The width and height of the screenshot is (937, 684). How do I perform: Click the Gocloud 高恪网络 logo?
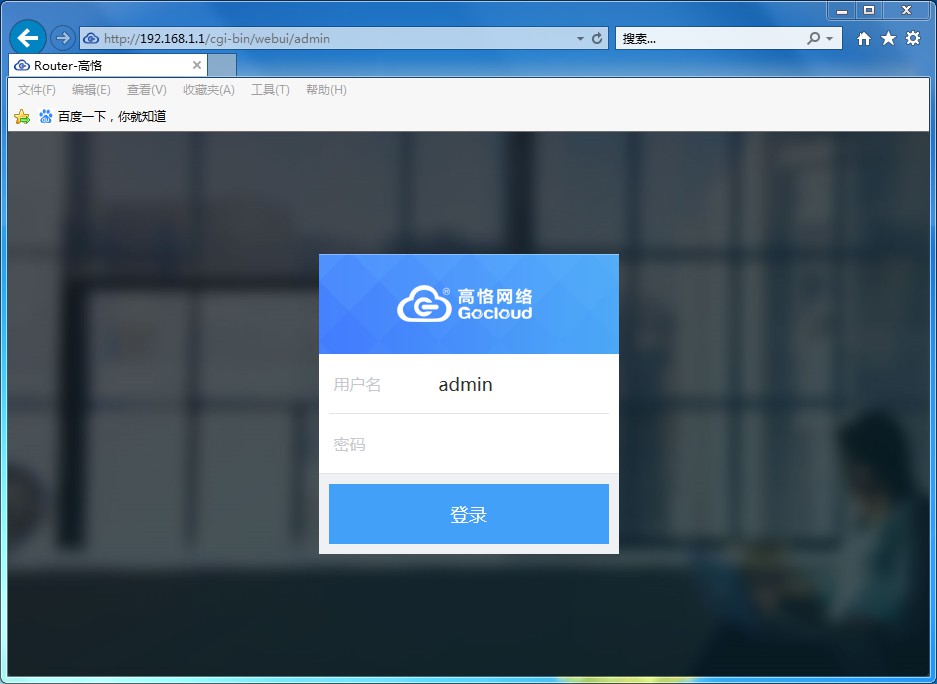tap(464, 303)
